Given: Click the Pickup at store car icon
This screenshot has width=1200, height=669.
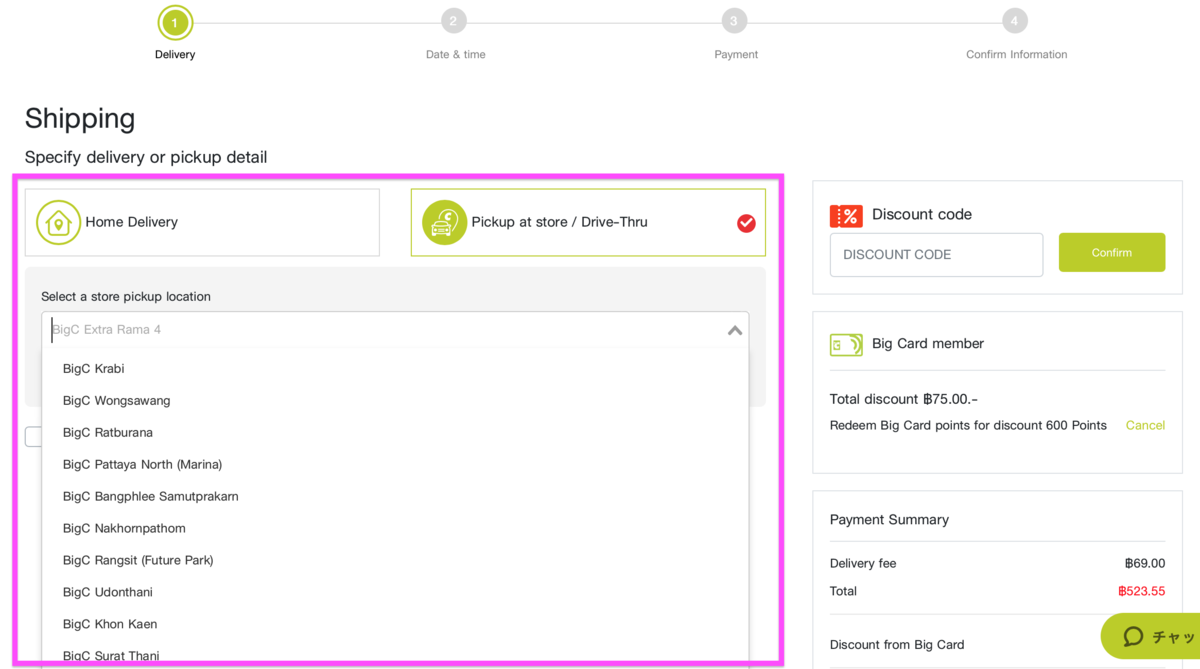Looking at the screenshot, I should (444, 222).
